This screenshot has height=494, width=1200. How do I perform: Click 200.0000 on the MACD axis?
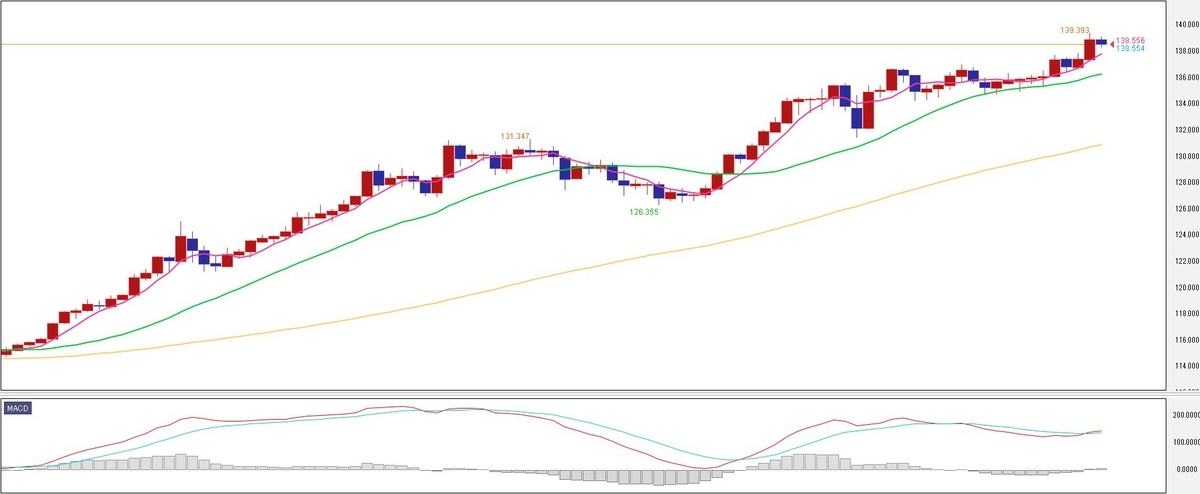click(1185, 413)
